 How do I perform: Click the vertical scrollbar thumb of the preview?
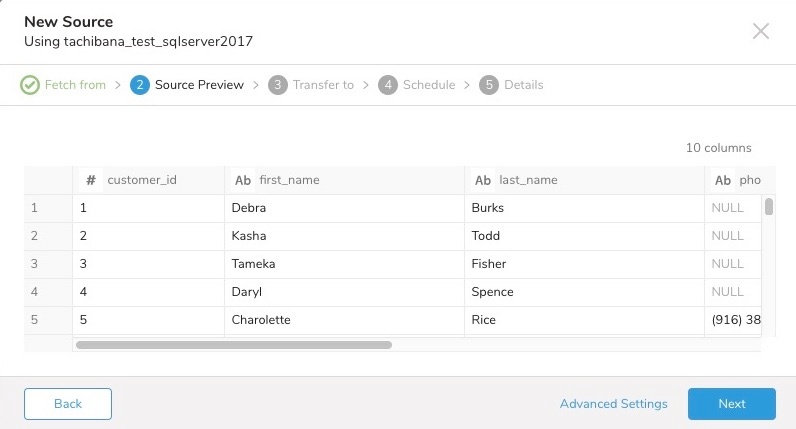769,207
